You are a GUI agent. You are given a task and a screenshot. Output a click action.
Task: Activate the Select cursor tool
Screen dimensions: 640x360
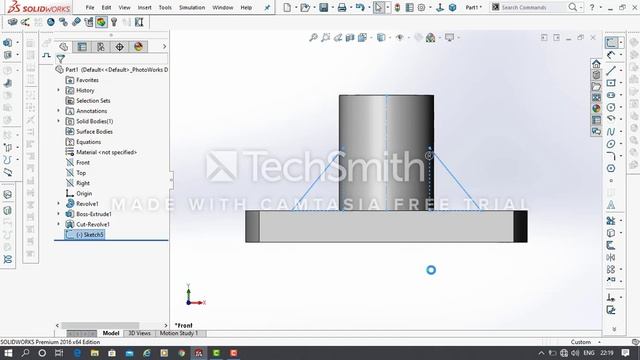click(x=378, y=7)
